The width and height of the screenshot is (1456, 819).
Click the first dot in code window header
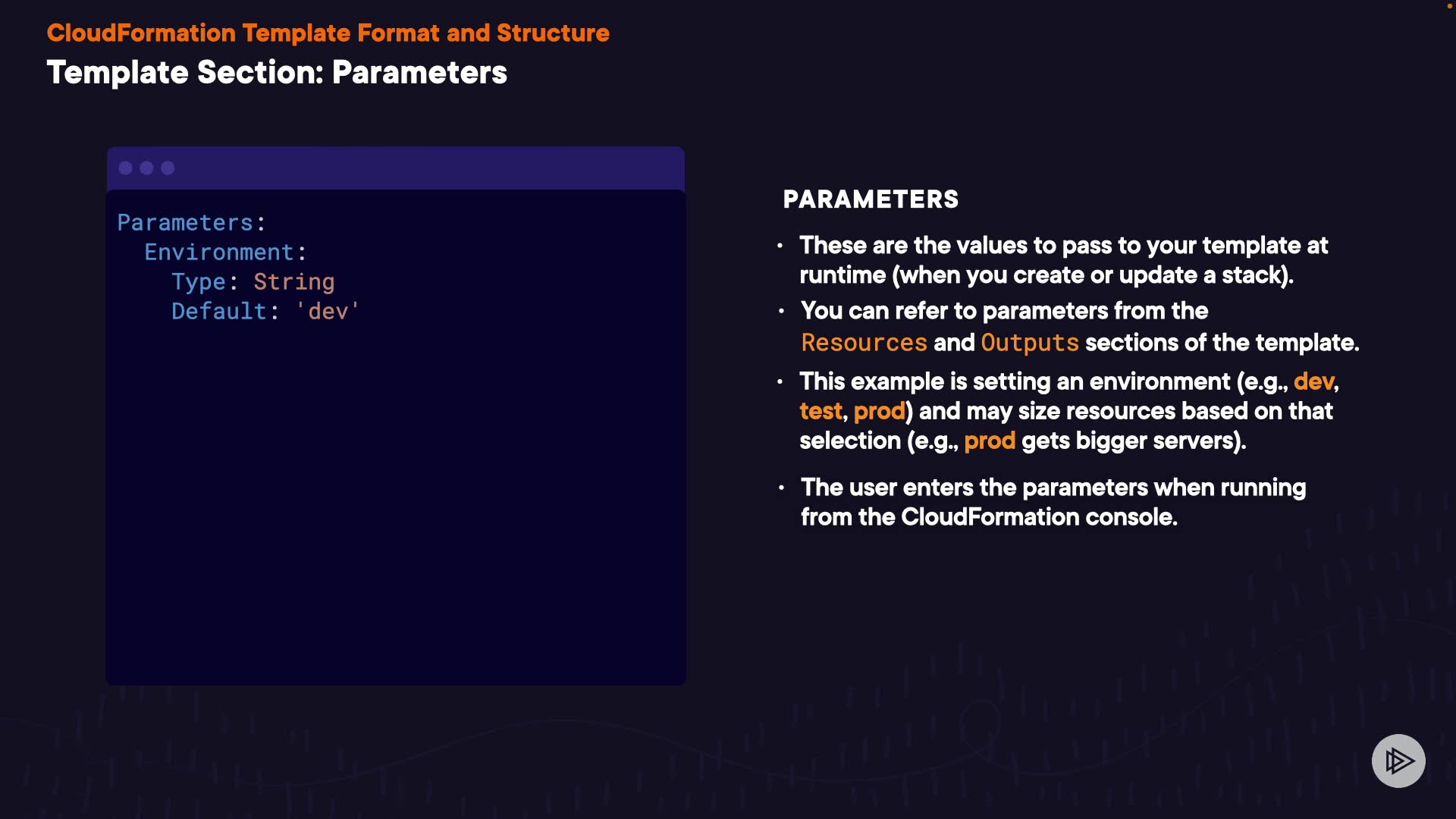pyautogui.click(x=126, y=168)
